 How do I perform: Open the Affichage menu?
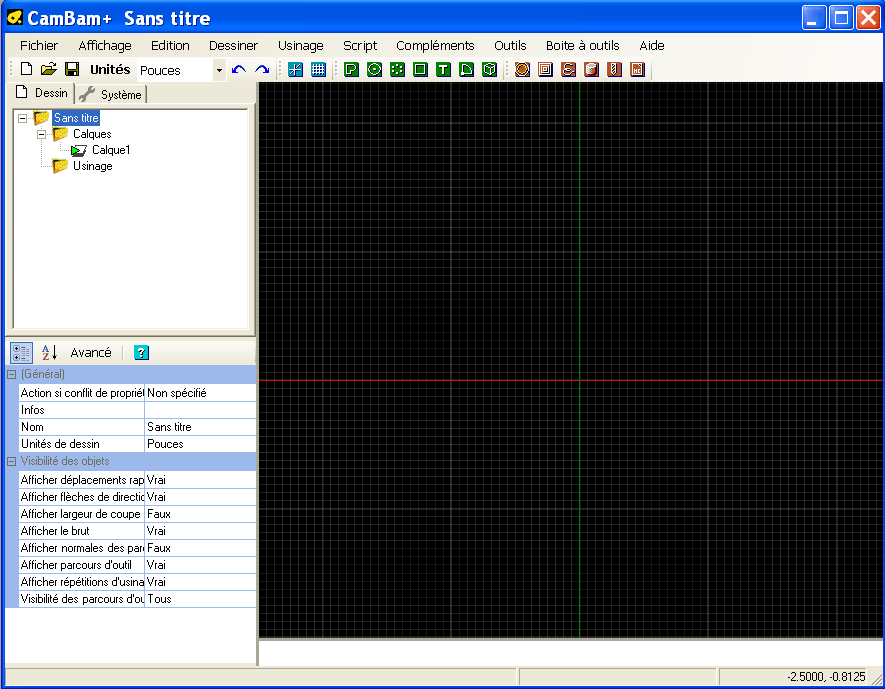(105, 46)
